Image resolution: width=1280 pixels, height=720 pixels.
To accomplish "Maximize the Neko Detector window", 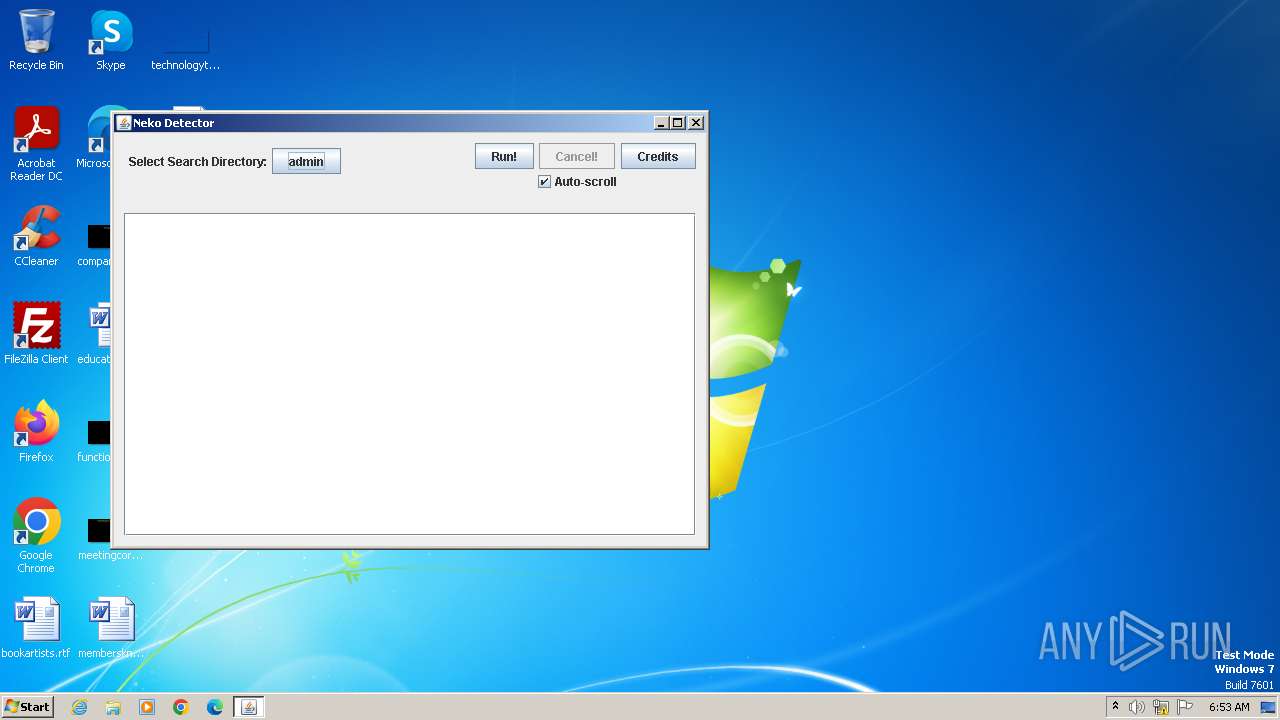I will 678,123.
